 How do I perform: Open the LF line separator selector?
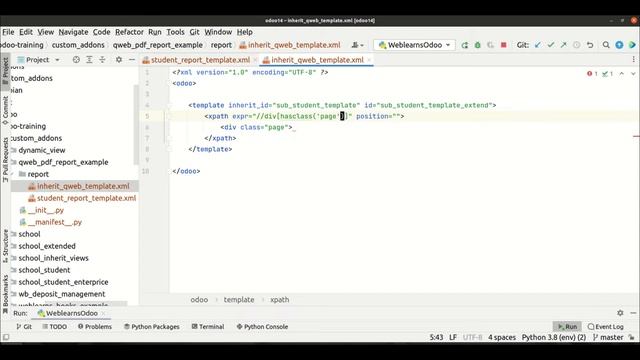click(453, 337)
